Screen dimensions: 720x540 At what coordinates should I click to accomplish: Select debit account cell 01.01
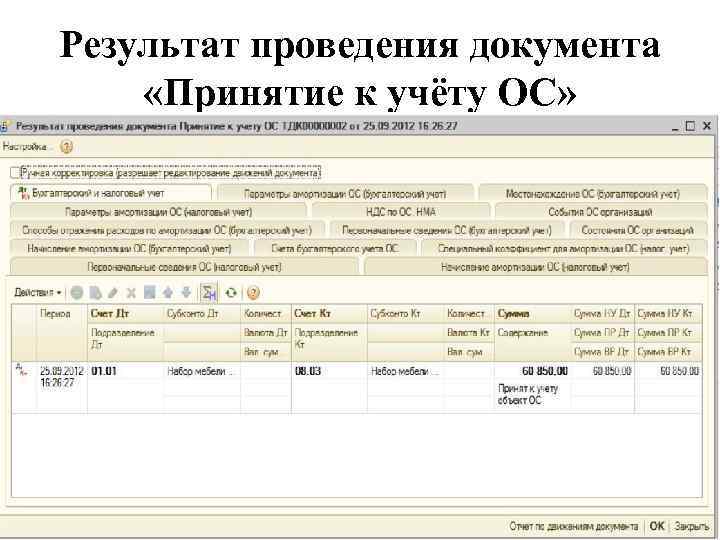125,371
